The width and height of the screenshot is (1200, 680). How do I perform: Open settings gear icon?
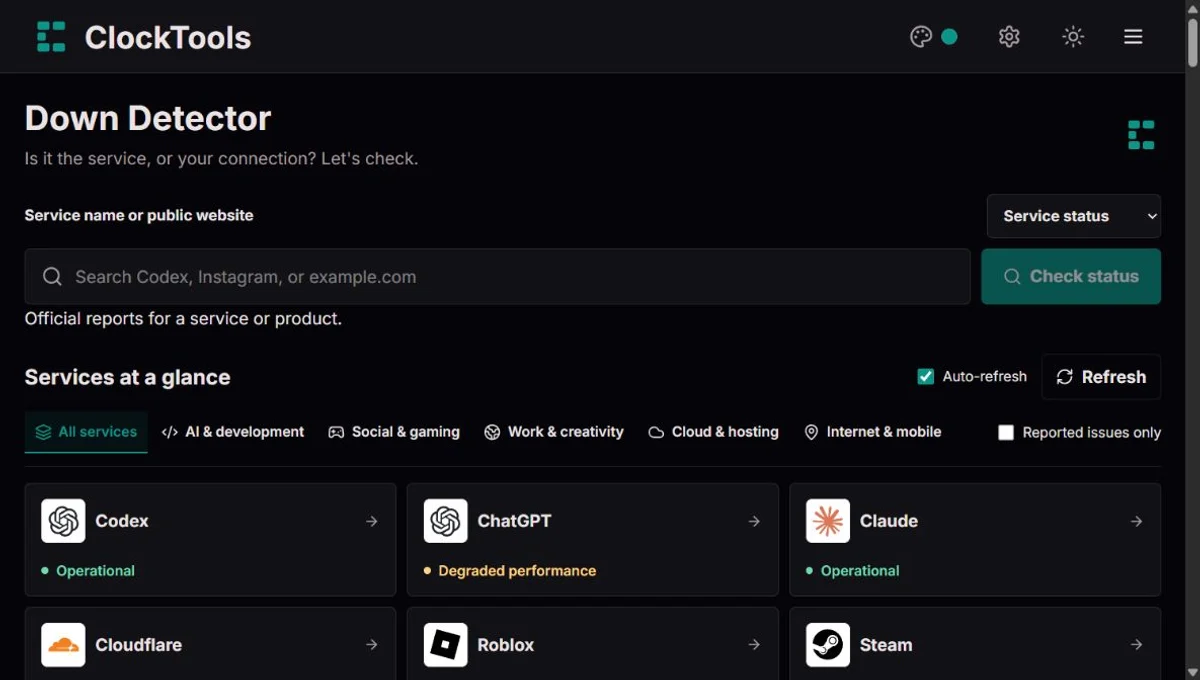point(1009,37)
